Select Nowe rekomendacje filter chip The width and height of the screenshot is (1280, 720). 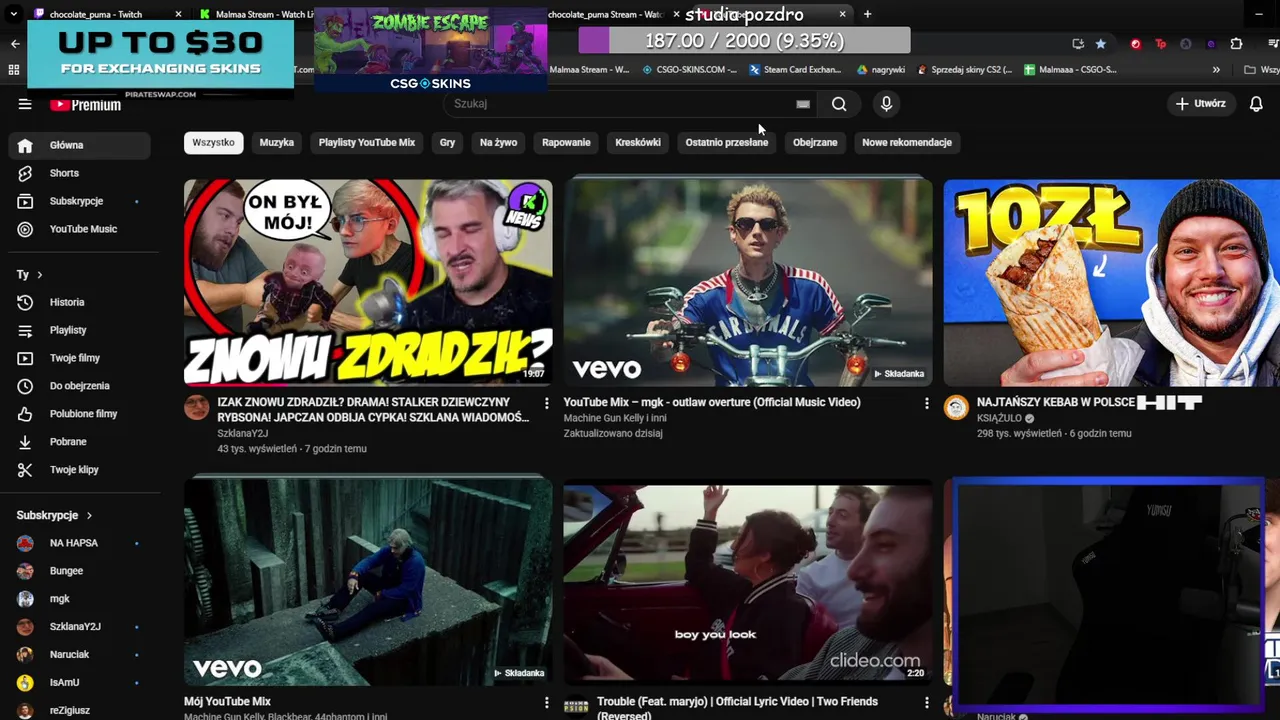tap(907, 142)
